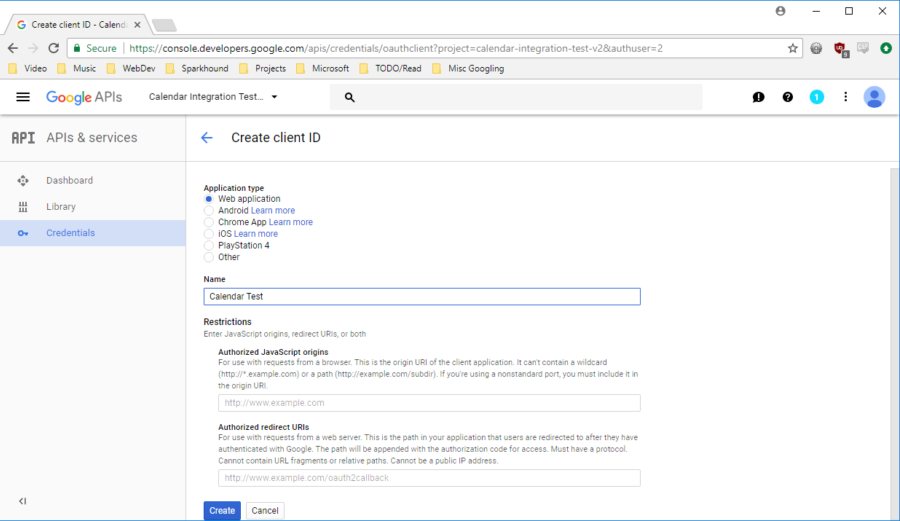The height and width of the screenshot is (521, 900).
Task: Click the gray monitor extension icon
Action: (863, 48)
